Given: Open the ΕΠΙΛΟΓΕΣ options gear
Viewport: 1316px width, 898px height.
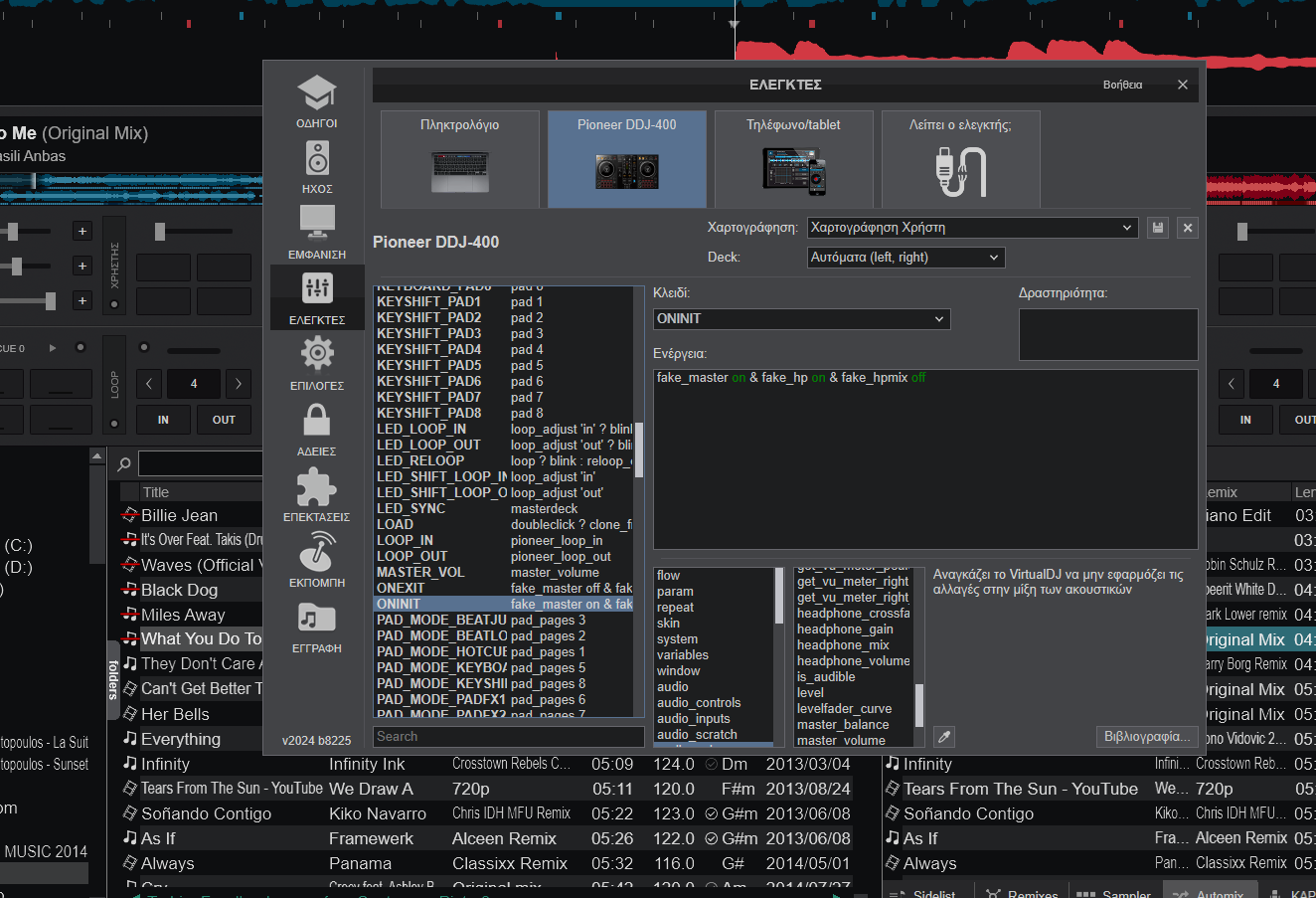Looking at the screenshot, I should [x=317, y=364].
